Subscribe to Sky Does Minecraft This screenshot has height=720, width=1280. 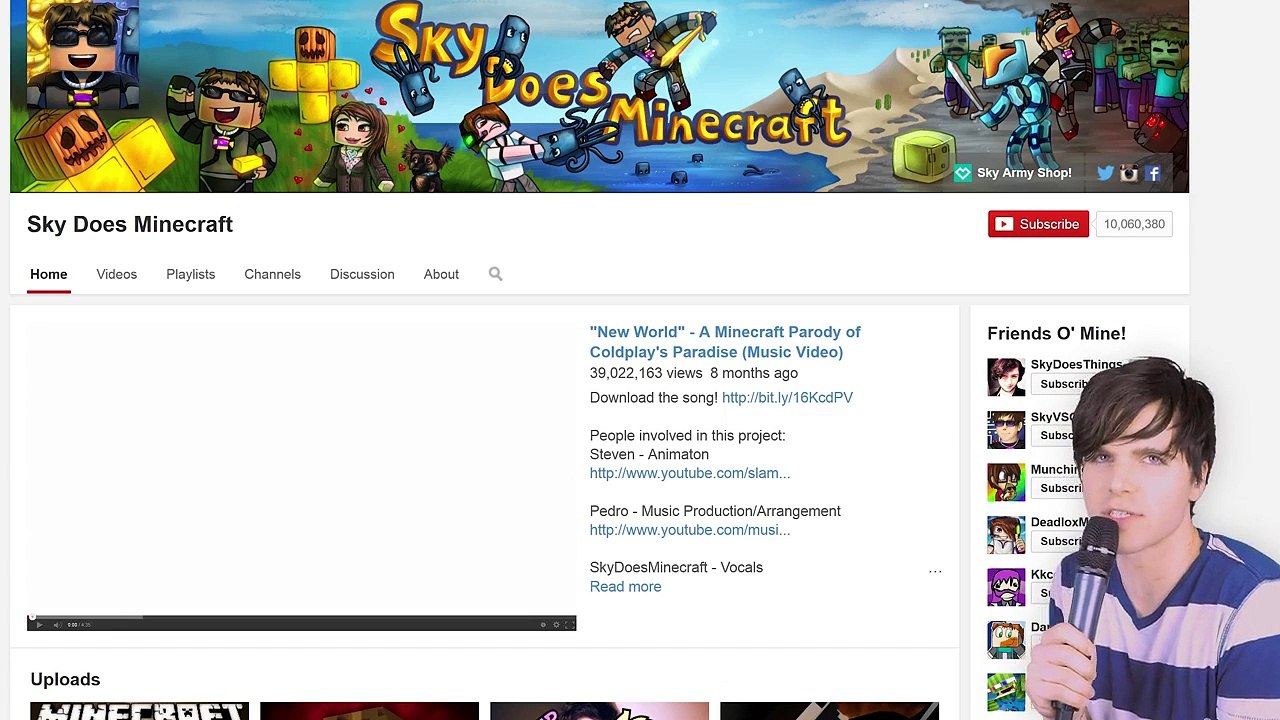(x=1038, y=224)
